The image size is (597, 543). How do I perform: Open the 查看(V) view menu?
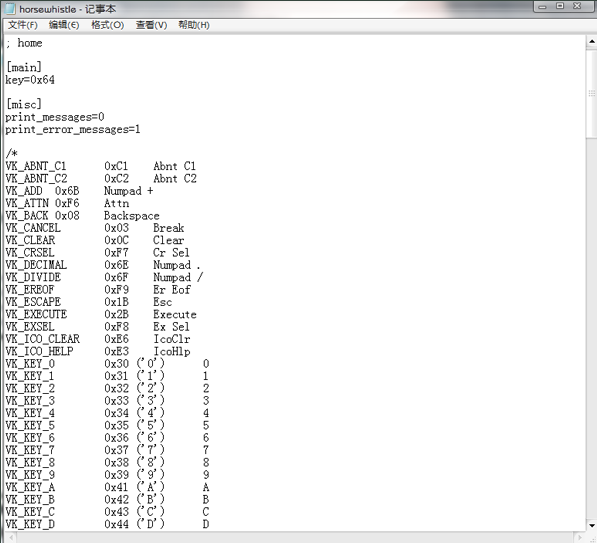151,25
